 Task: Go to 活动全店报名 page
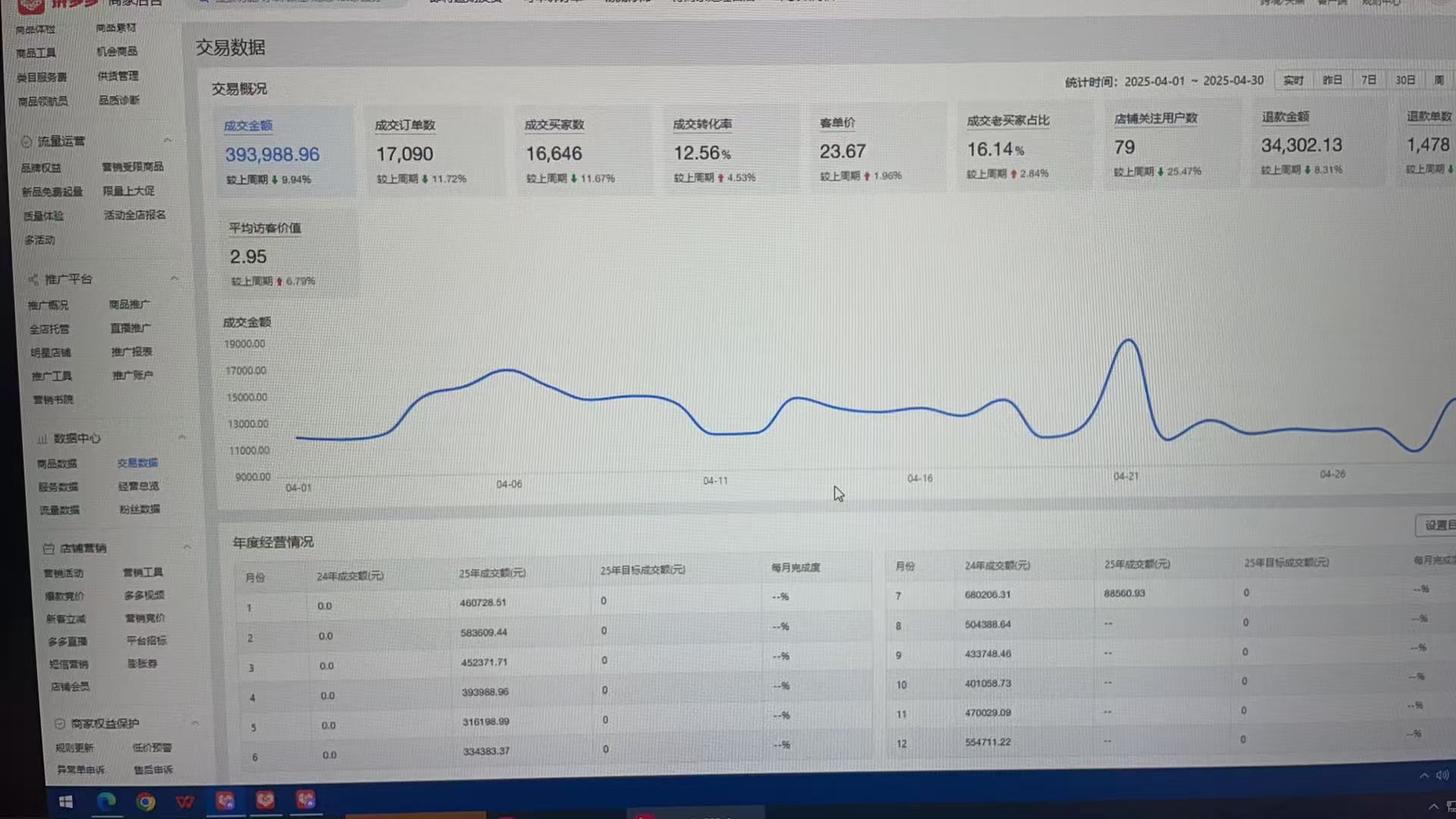pyautogui.click(x=135, y=215)
